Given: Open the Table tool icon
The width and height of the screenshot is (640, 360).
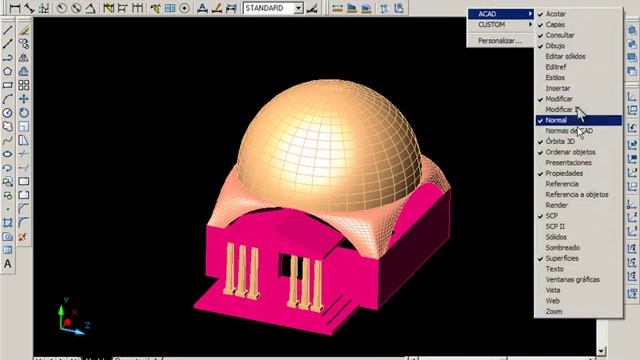Looking at the screenshot, I should coord(7,250).
